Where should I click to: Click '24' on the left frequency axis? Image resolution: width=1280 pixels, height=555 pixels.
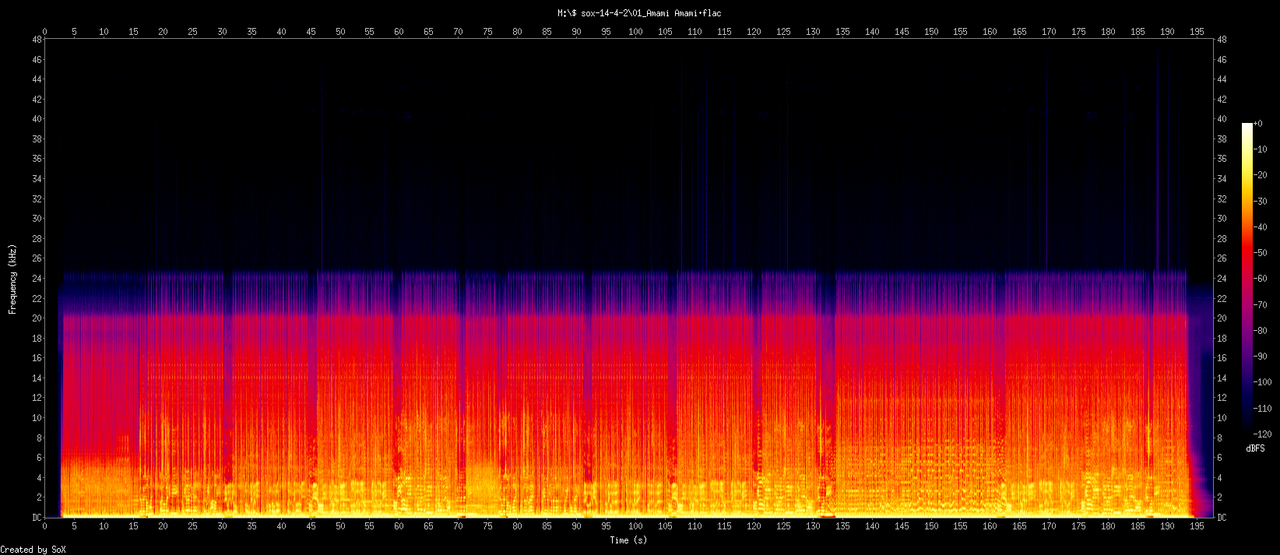[x=36, y=279]
